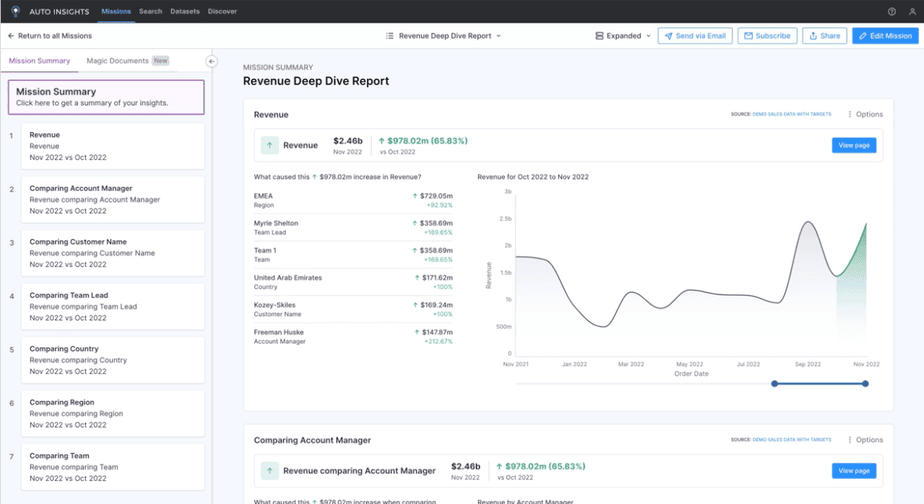This screenshot has width=924, height=504.
Task: Open the three-dot Options for Revenue card
Action: pos(865,114)
